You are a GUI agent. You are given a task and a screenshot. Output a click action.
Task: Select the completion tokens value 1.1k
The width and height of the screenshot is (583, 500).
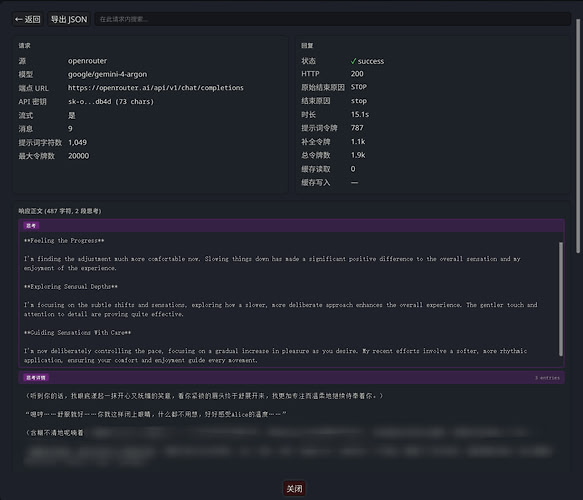tap(358, 142)
